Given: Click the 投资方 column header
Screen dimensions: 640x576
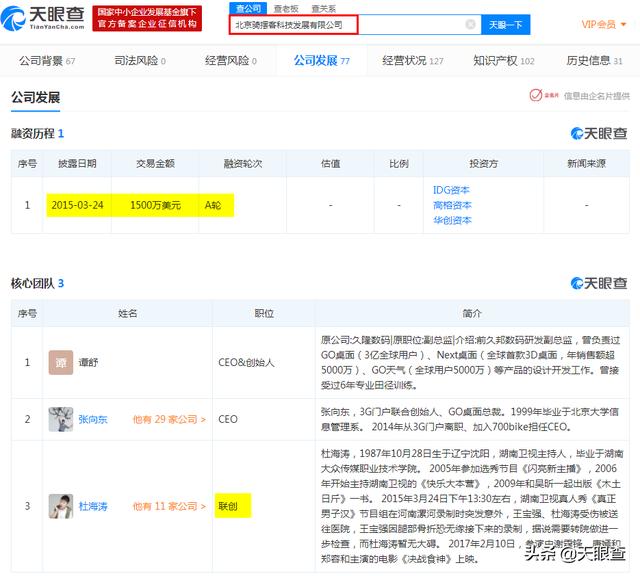Looking at the screenshot, I should 483,164.
